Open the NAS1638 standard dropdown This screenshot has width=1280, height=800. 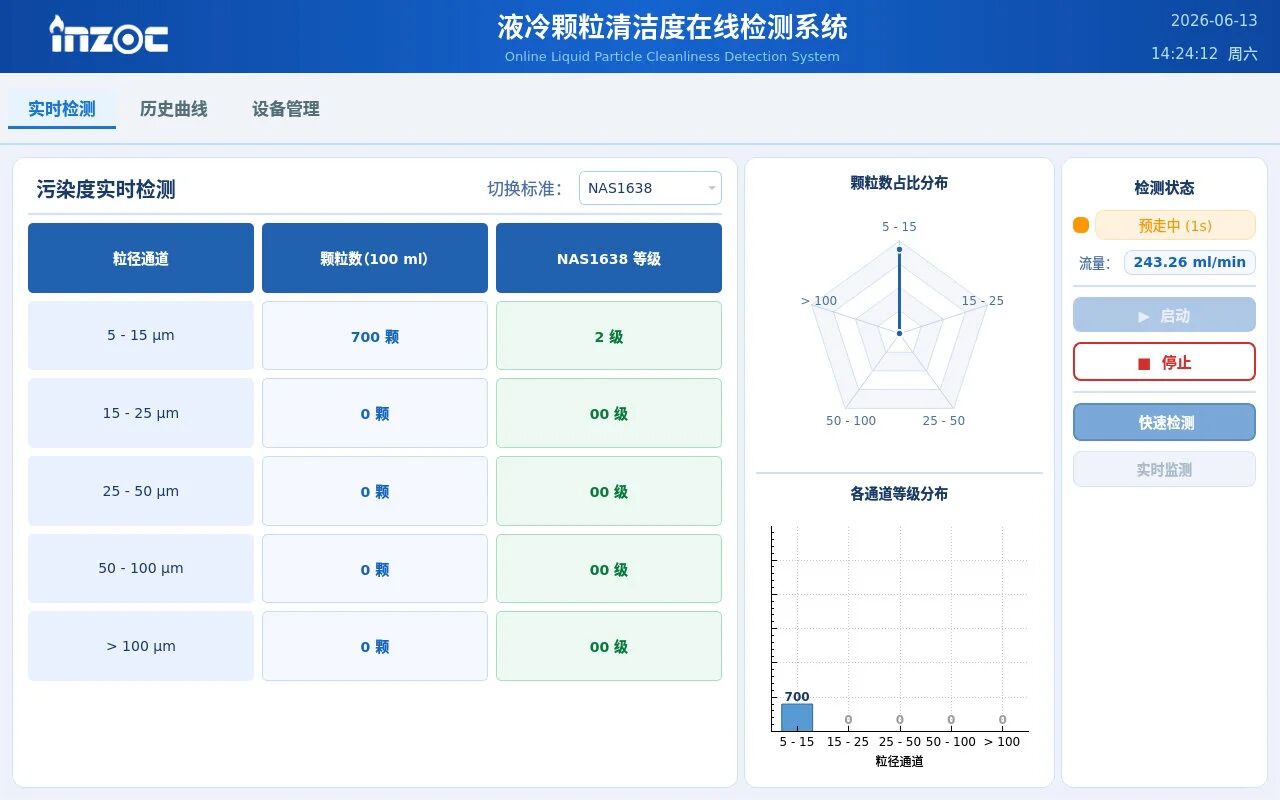click(650, 188)
